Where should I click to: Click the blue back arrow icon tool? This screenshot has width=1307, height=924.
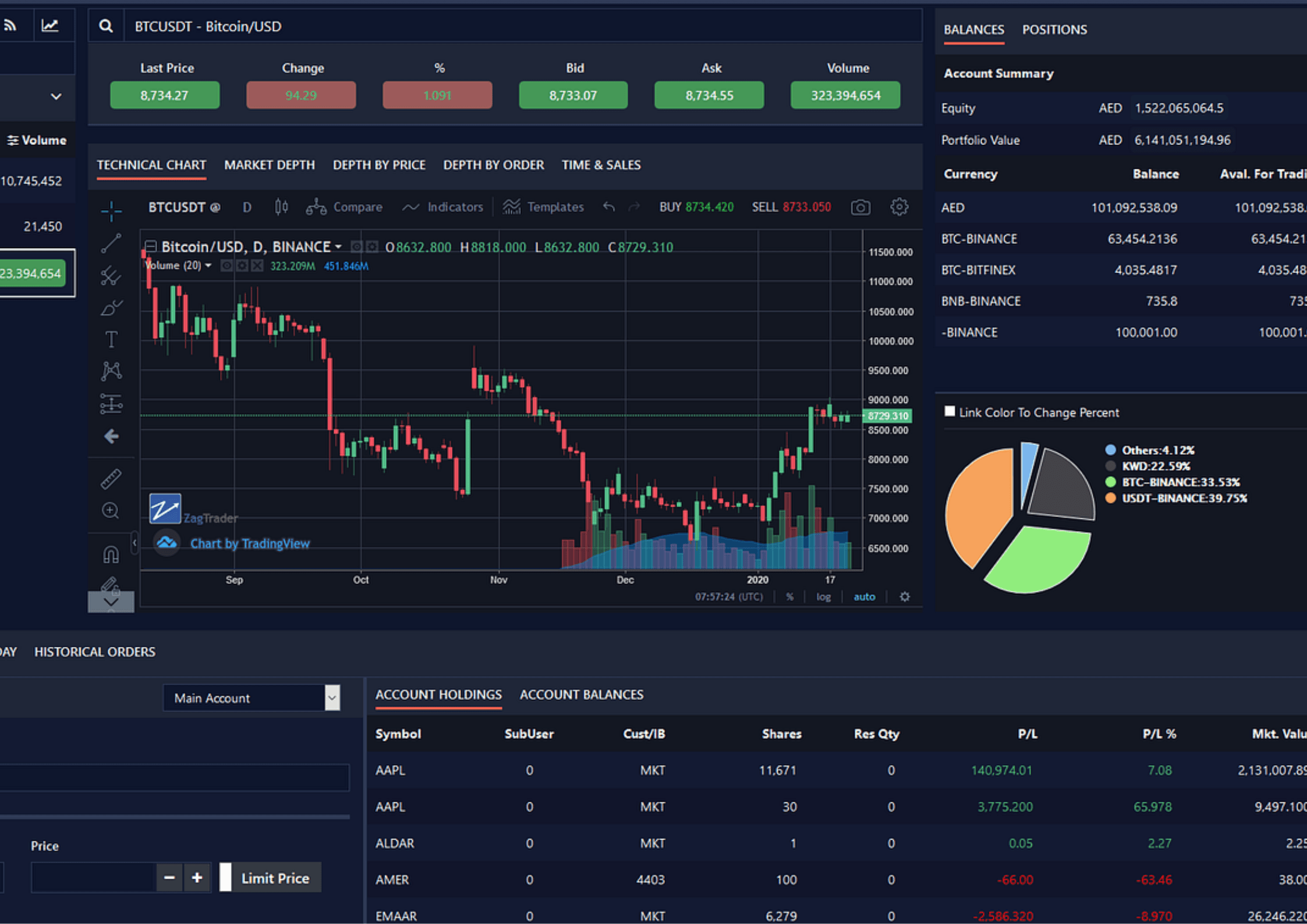pyautogui.click(x=111, y=436)
